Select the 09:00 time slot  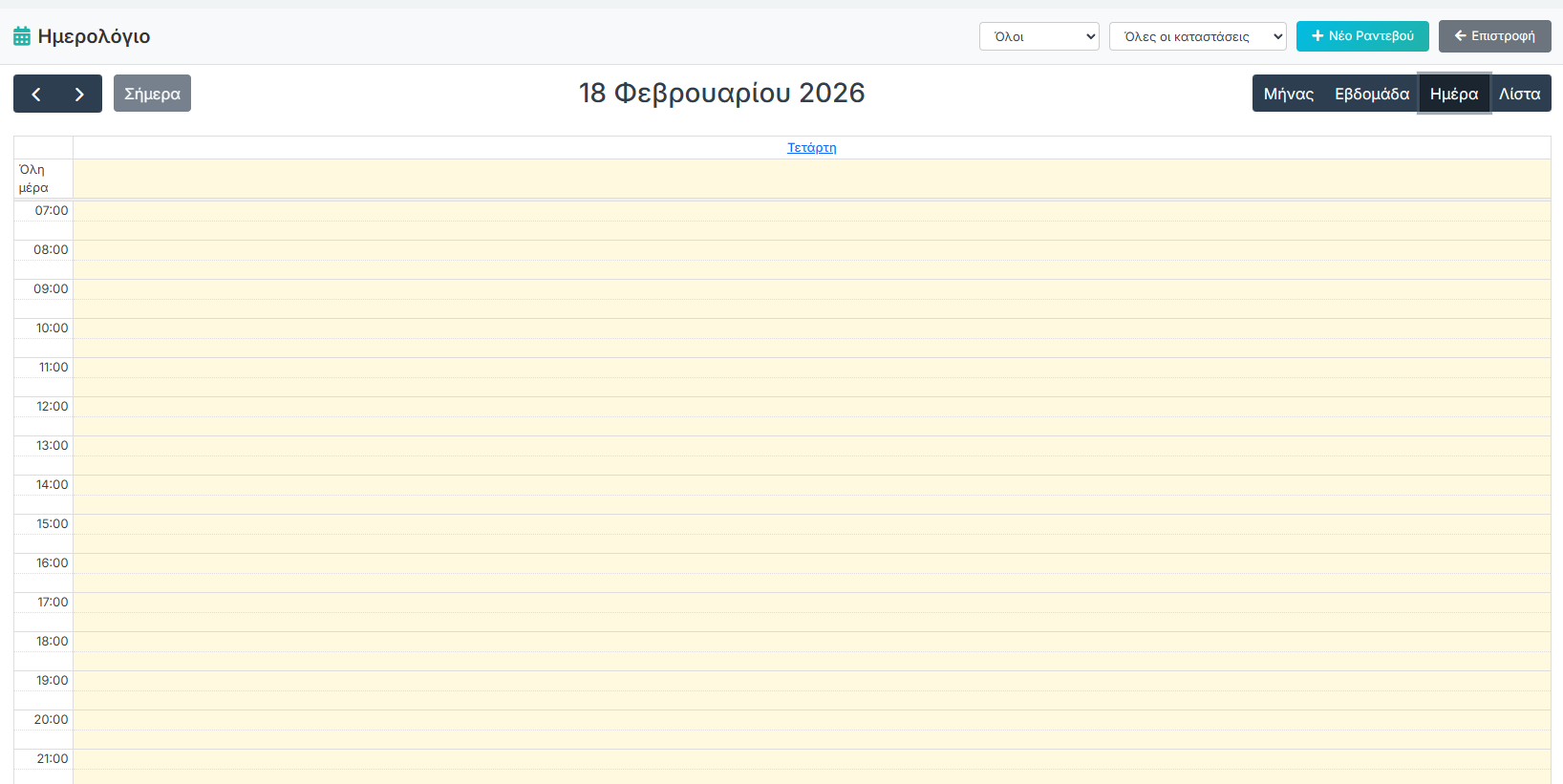(811, 289)
